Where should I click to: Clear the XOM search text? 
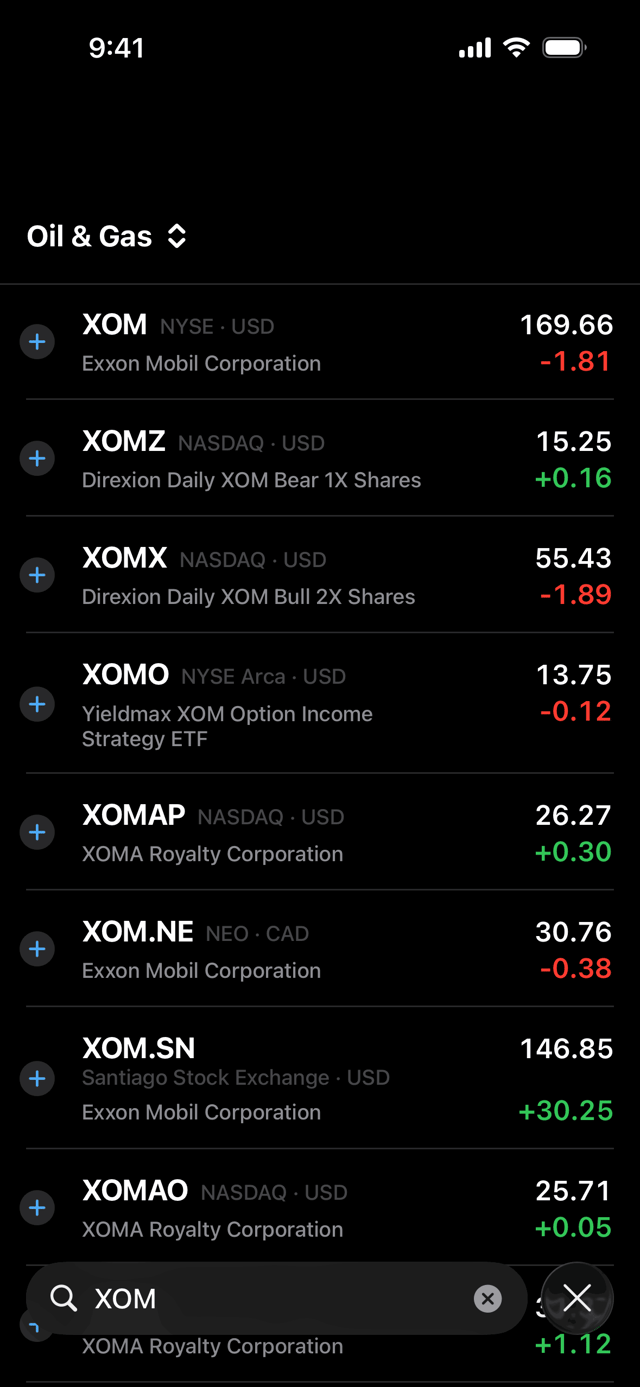[487, 1298]
